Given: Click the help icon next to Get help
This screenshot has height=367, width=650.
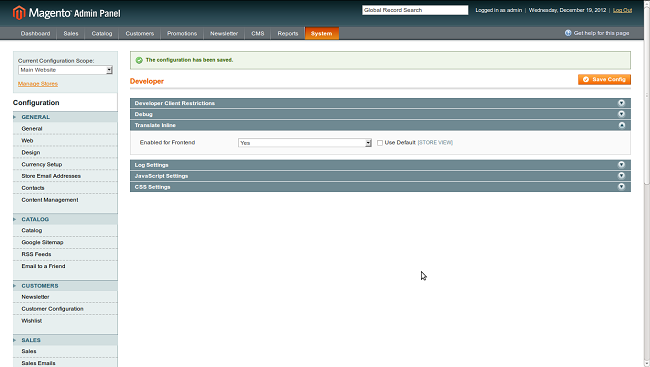Looking at the screenshot, I should click(x=568, y=33).
